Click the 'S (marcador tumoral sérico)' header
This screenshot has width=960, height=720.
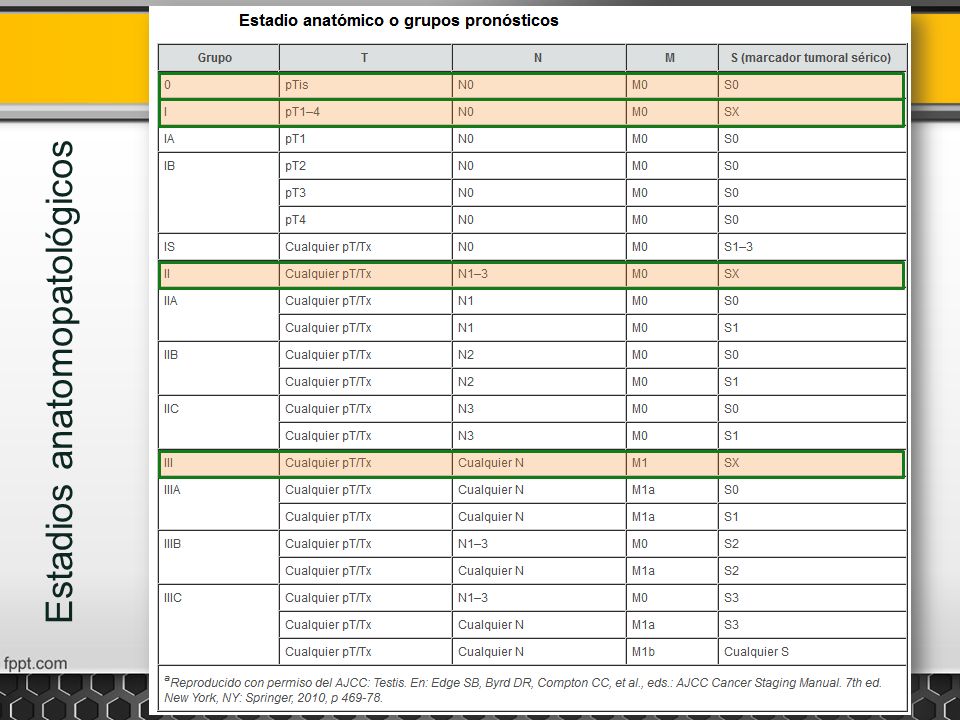coord(812,58)
